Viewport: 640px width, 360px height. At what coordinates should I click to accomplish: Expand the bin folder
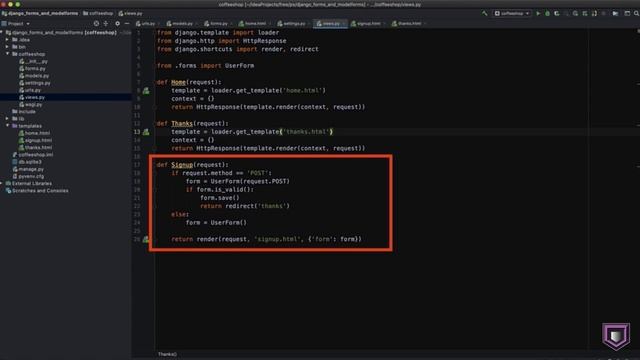pos(7,47)
